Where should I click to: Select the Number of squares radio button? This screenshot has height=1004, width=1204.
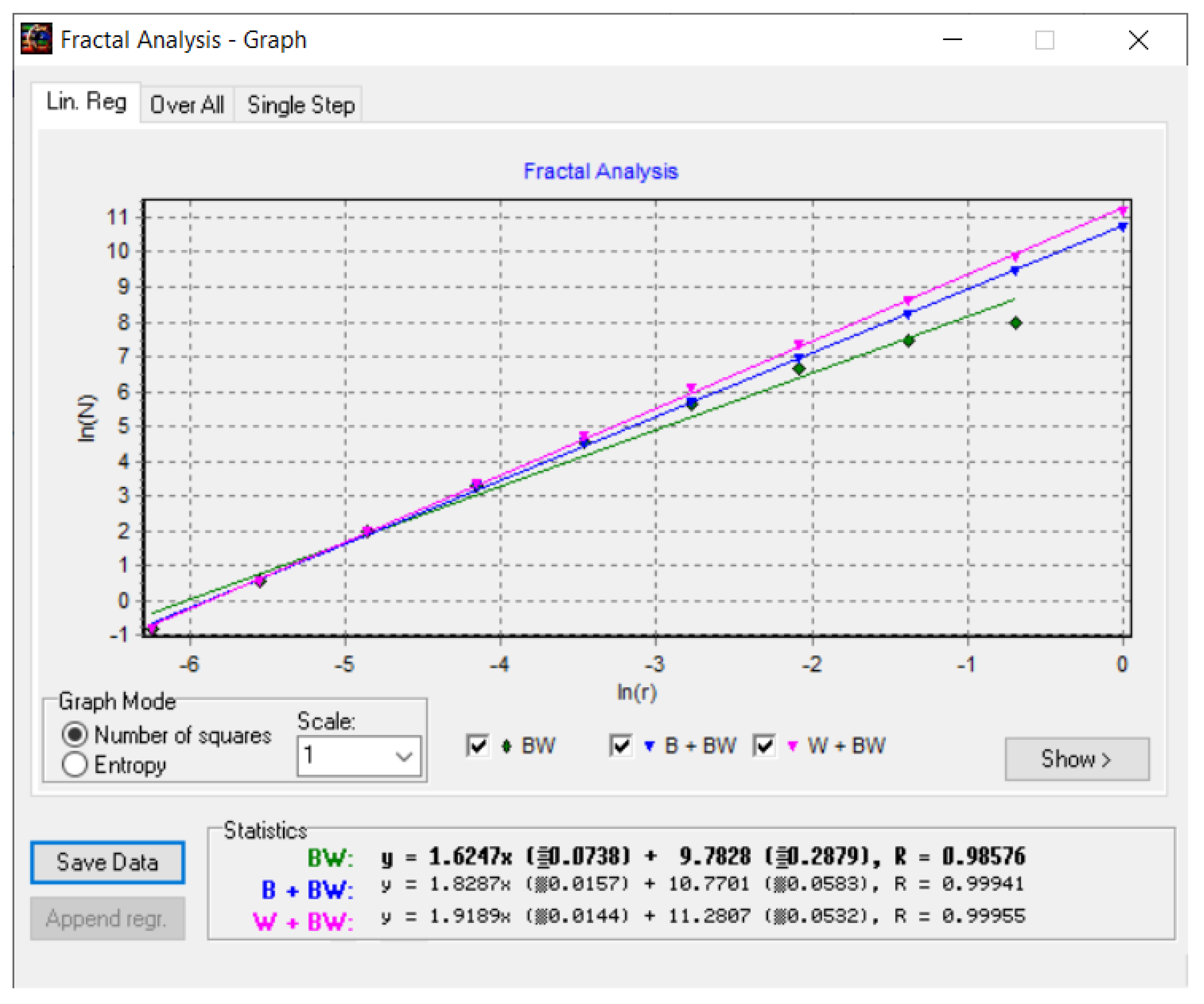pos(75,735)
